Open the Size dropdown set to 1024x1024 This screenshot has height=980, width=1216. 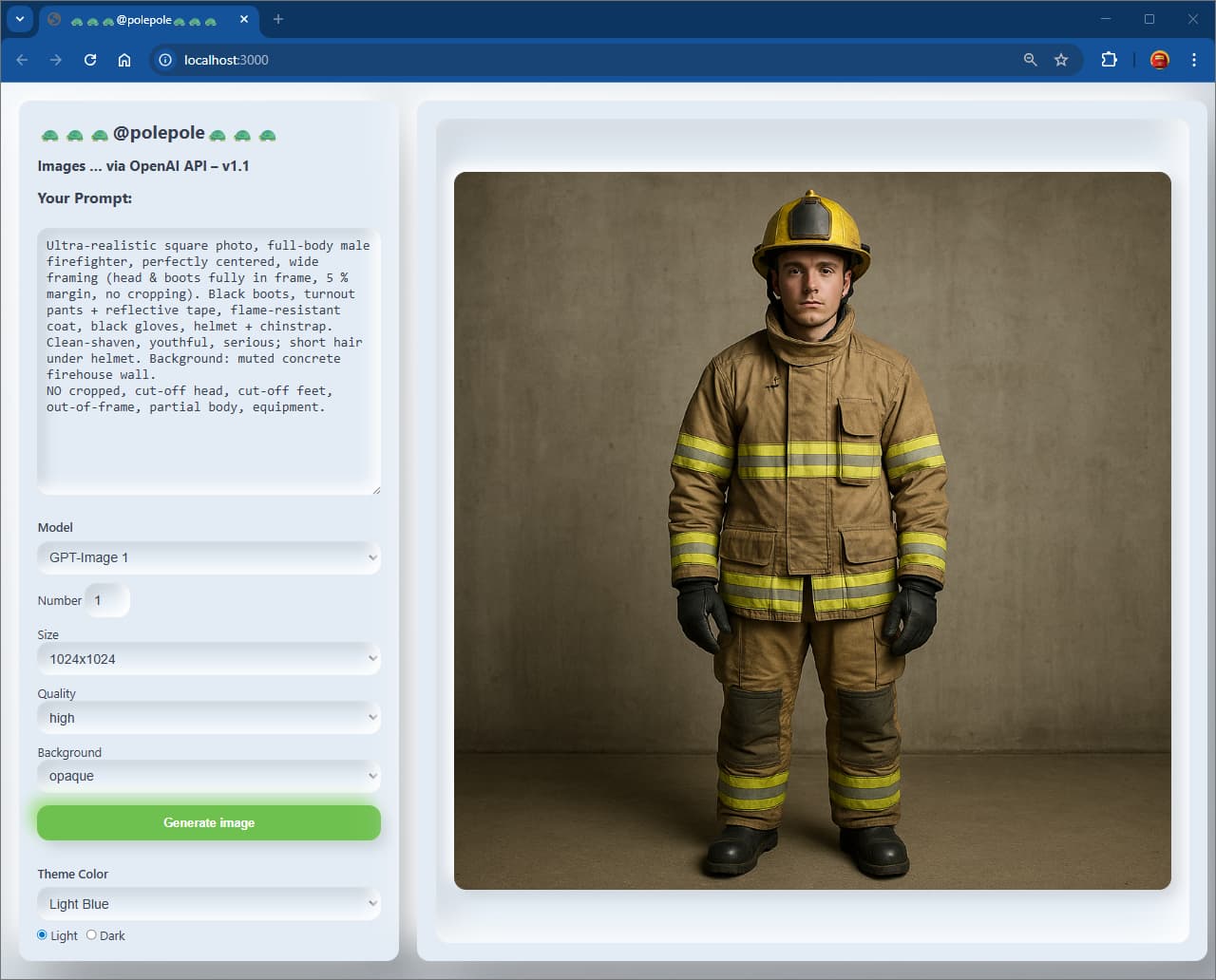(x=209, y=659)
